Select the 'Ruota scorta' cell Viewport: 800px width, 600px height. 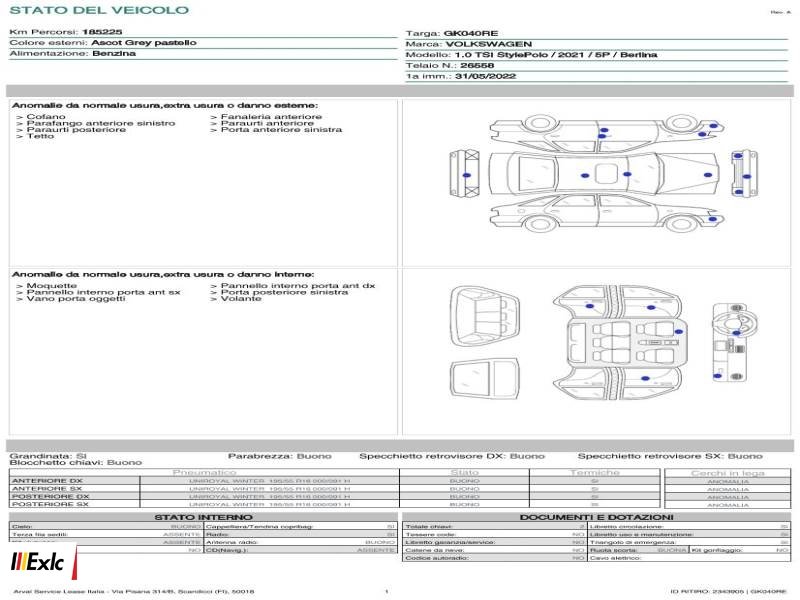point(638,550)
